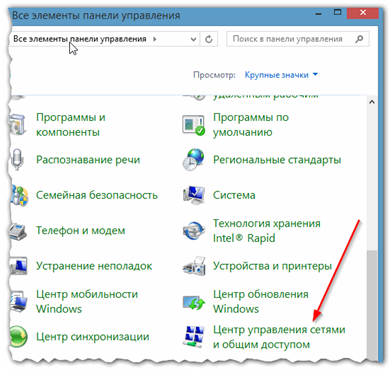Open 'Устройства и принтеры' link
Viewport: 392px width, 372px height.
272,266
